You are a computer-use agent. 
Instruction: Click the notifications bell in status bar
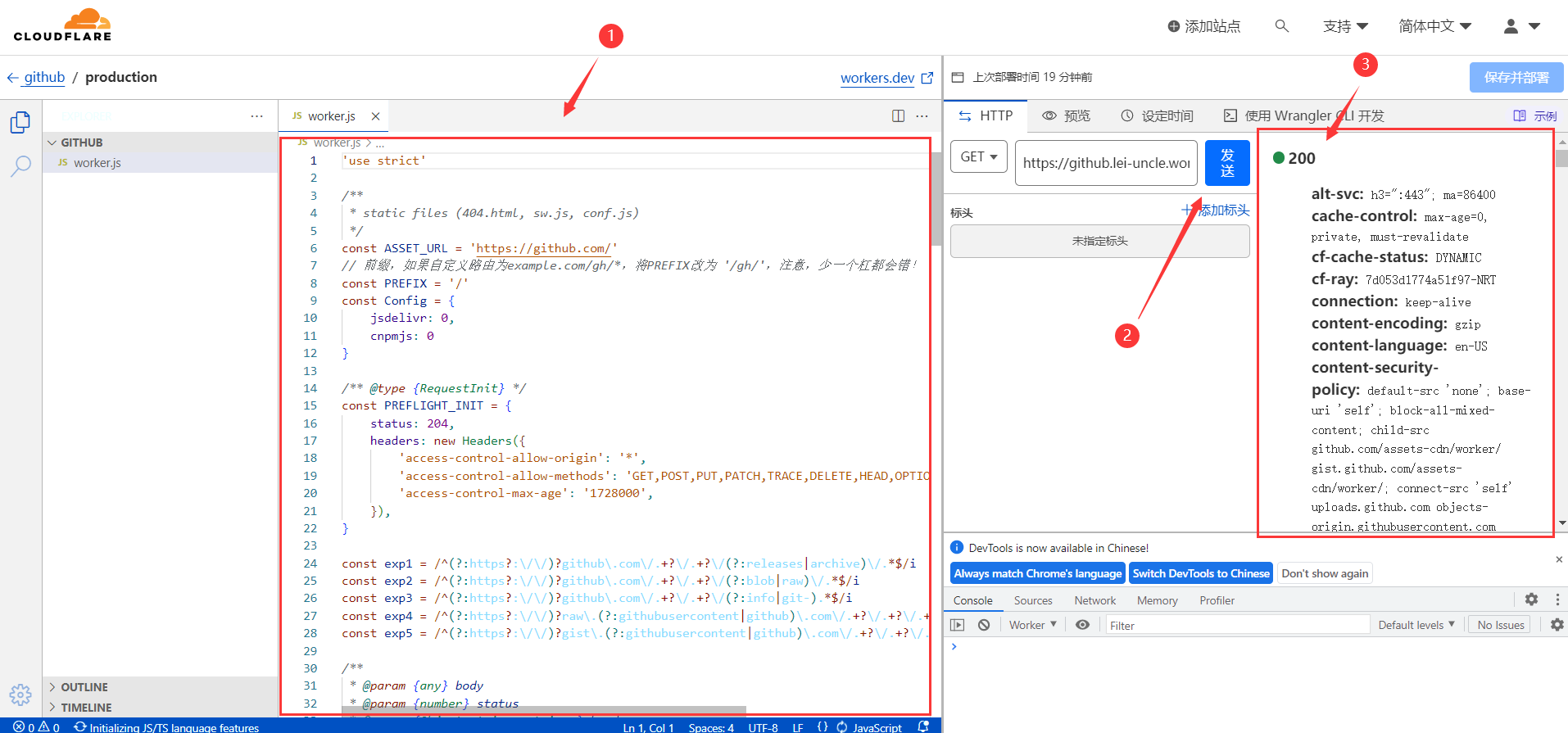(x=923, y=726)
